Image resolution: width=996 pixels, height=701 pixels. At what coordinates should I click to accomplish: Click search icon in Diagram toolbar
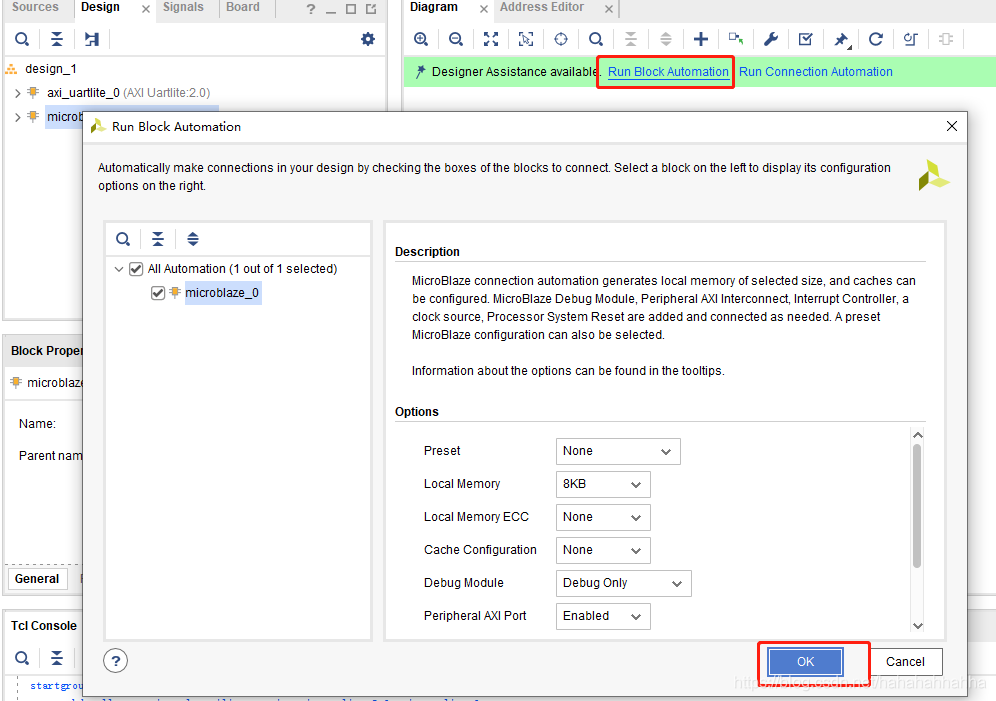click(596, 39)
